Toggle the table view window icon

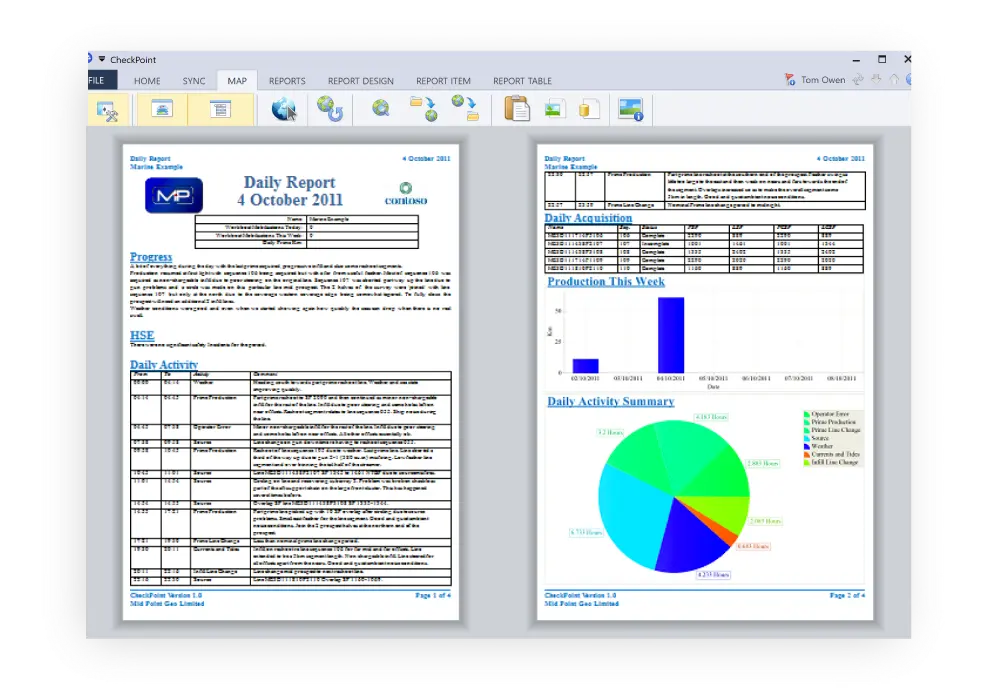[220, 109]
